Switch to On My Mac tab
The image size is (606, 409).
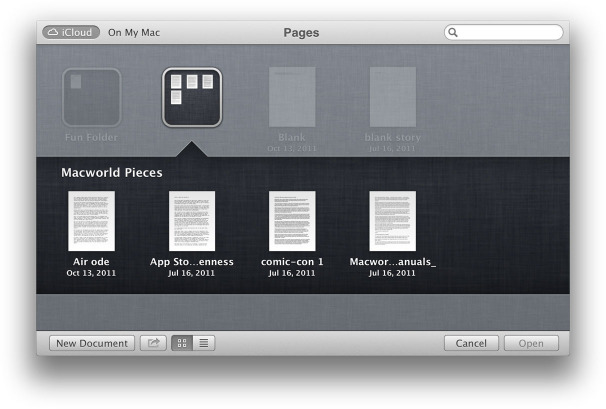(x=134, y=32)
